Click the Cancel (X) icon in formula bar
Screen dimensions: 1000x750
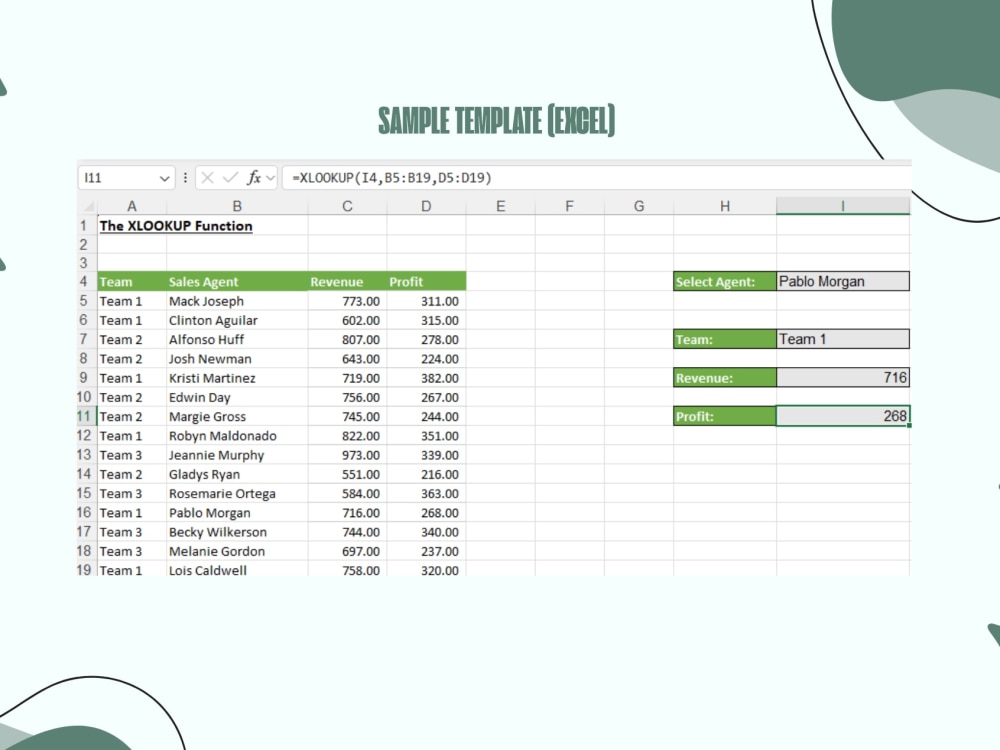207,178
